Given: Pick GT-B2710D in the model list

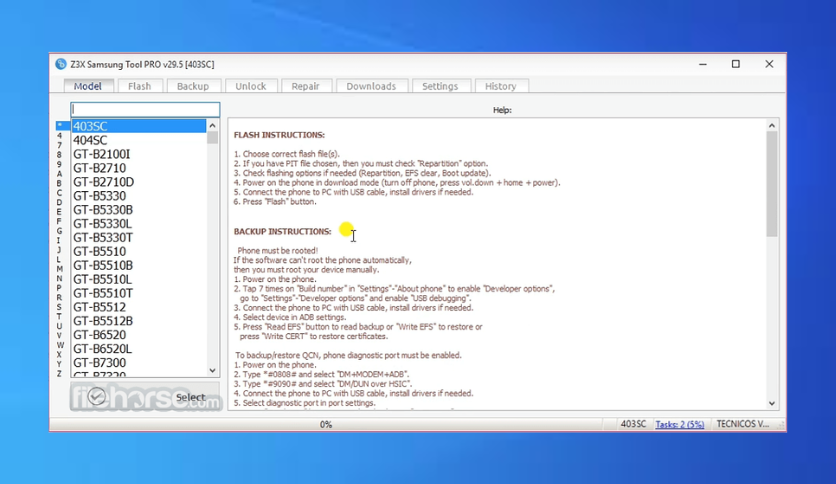Looking at the screenshot, I should coord(139,182).
